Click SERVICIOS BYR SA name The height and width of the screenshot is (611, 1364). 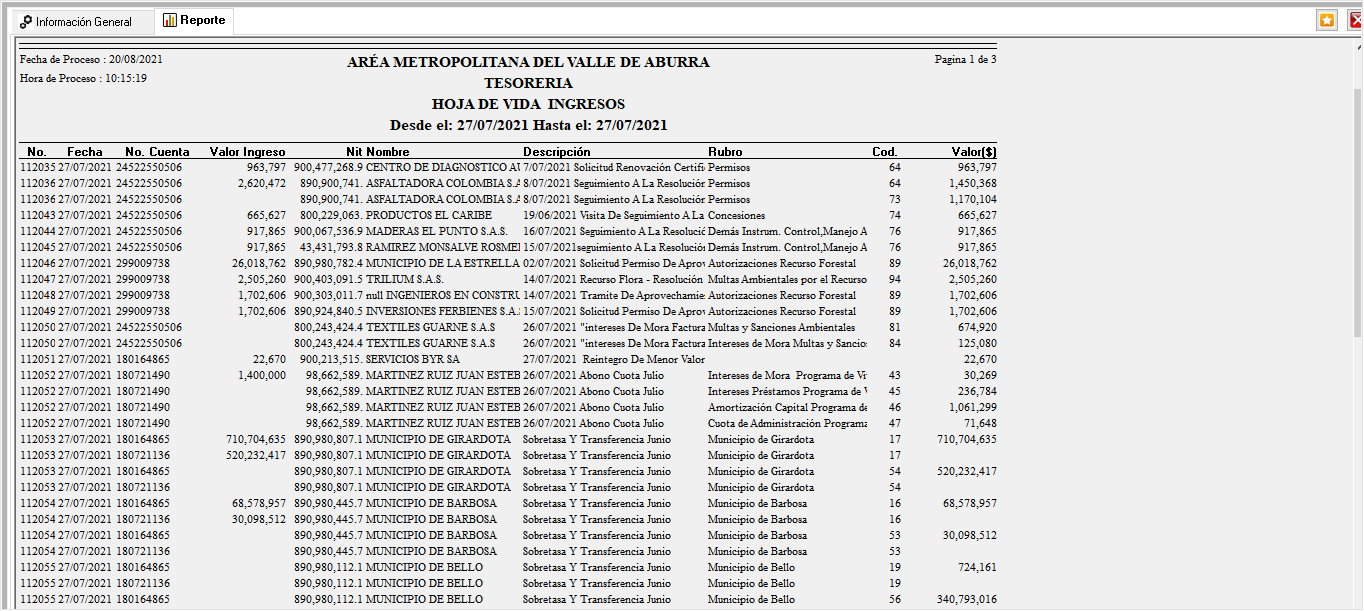[412, 360]
